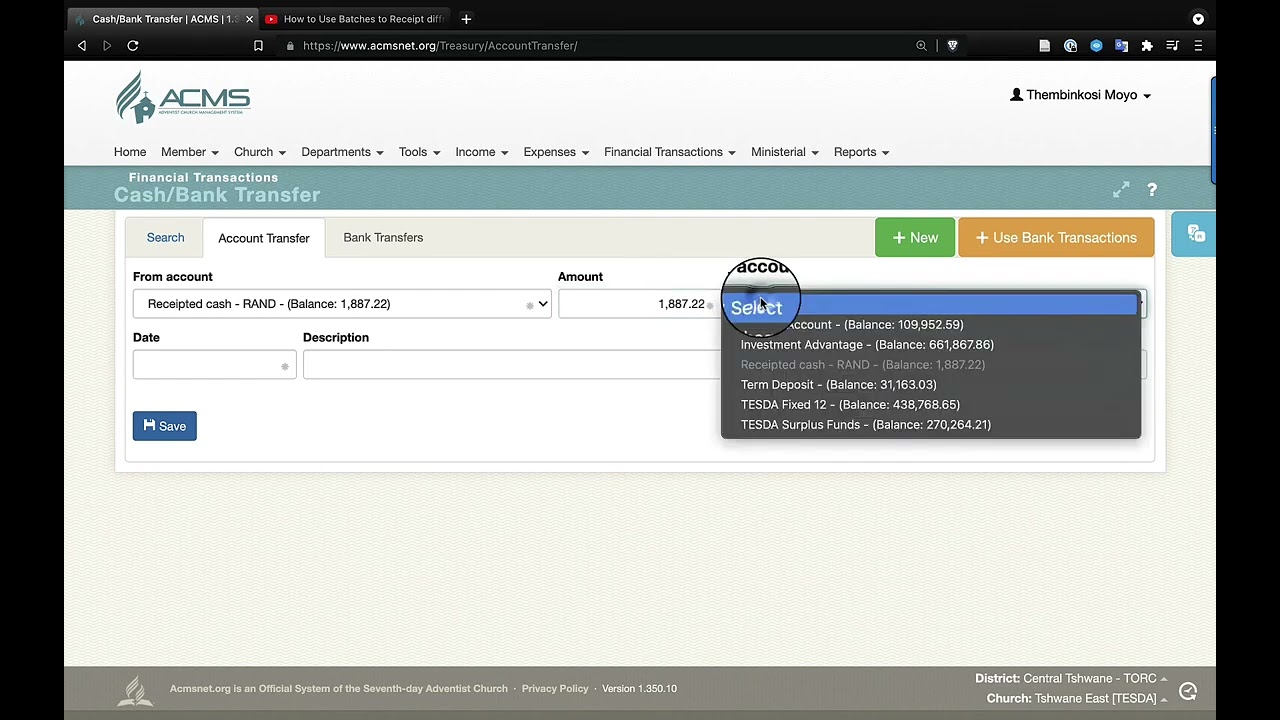Click the blue hexagon eye extension
Screen dimensions: 1280x720
[x=1096, y=46]
